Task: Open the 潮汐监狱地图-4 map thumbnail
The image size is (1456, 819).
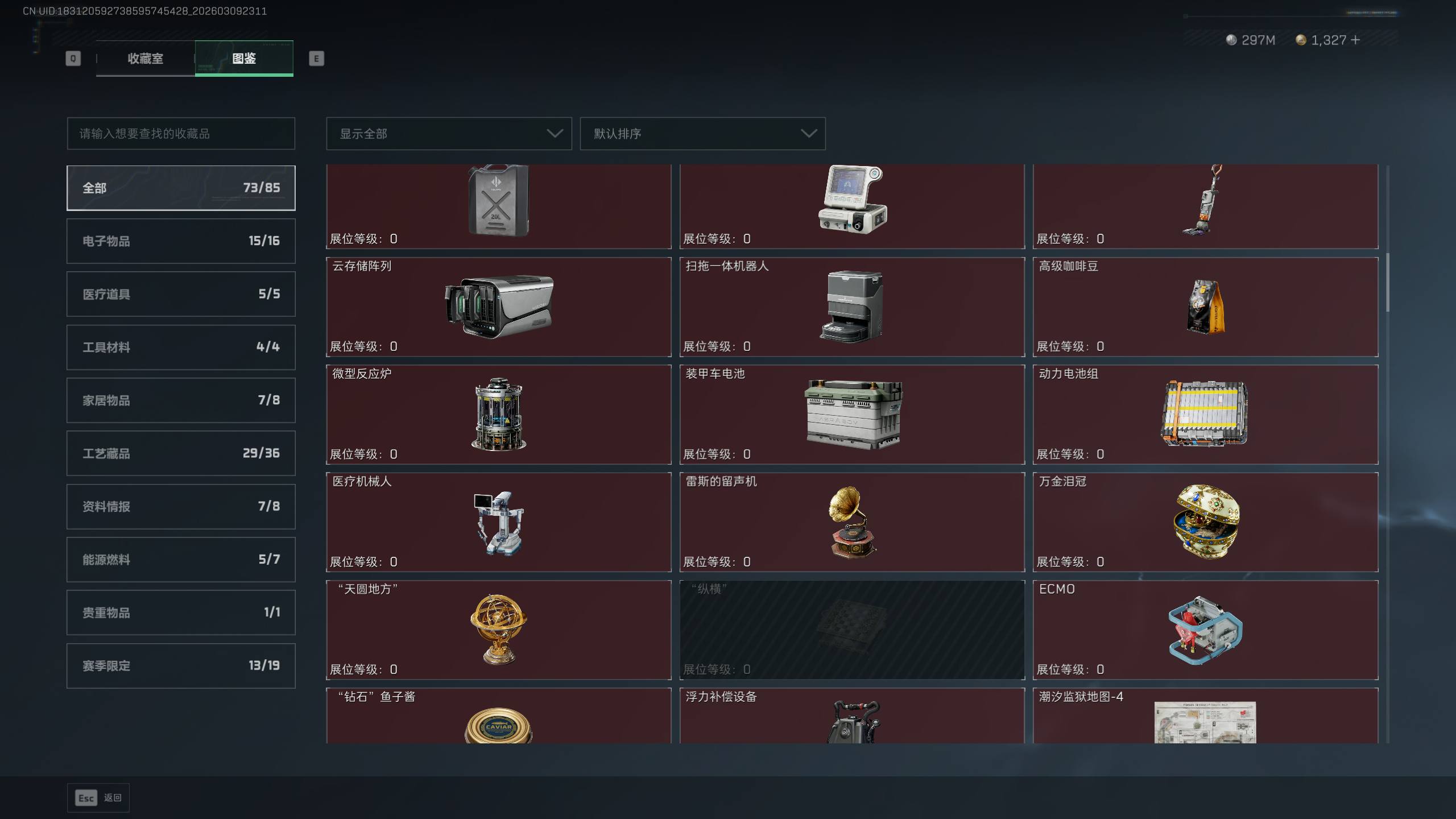Action: pos(1205,722)
